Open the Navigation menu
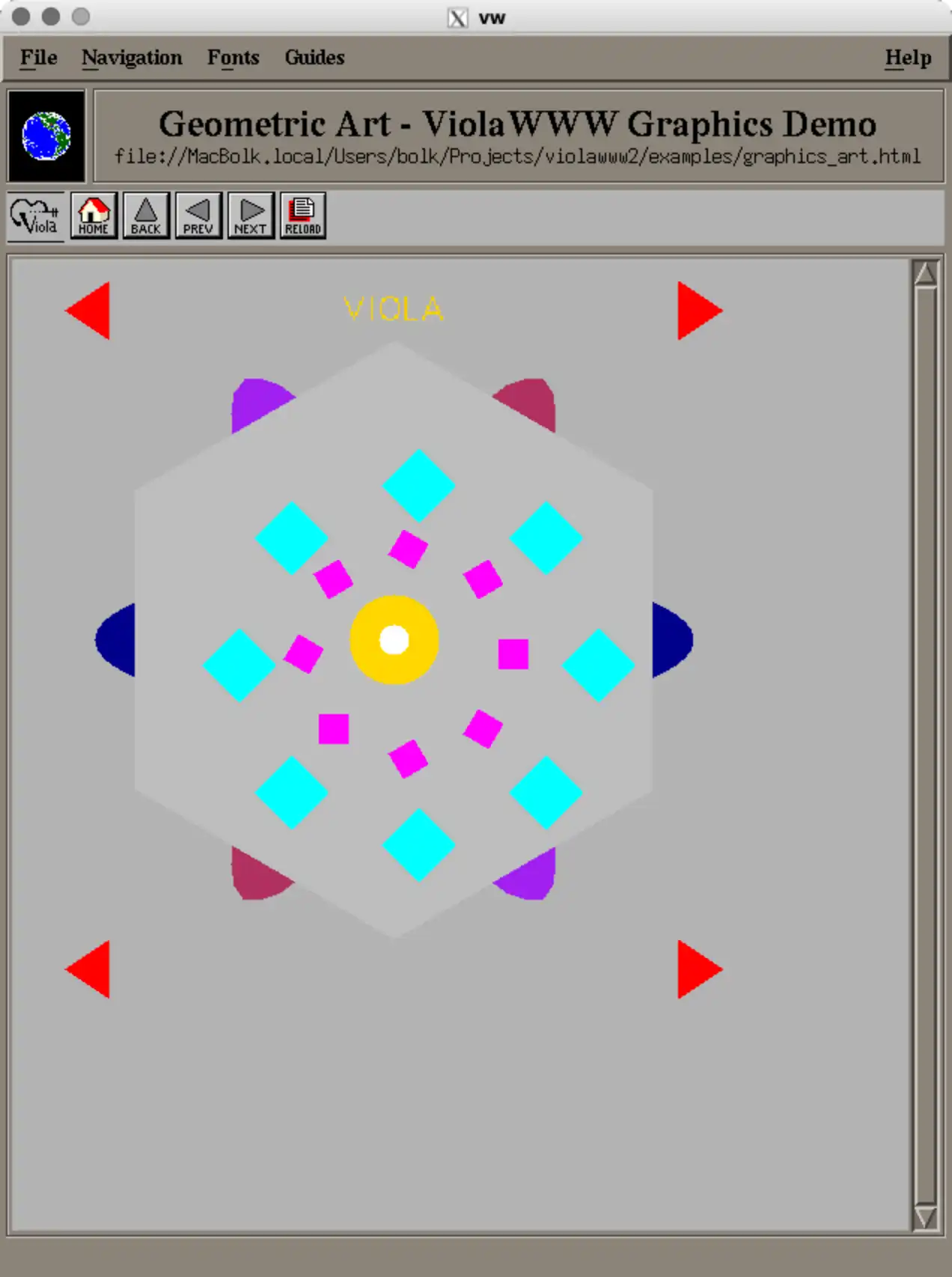 (132, 58)
